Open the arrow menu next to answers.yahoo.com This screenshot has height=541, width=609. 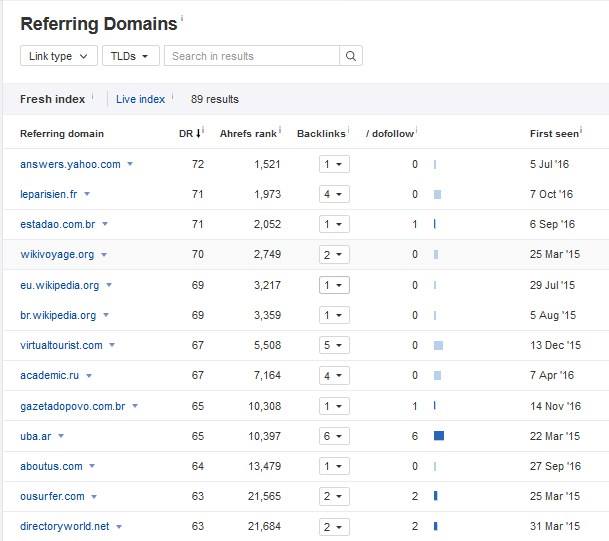pyautogui.click(x=130, y=164)
